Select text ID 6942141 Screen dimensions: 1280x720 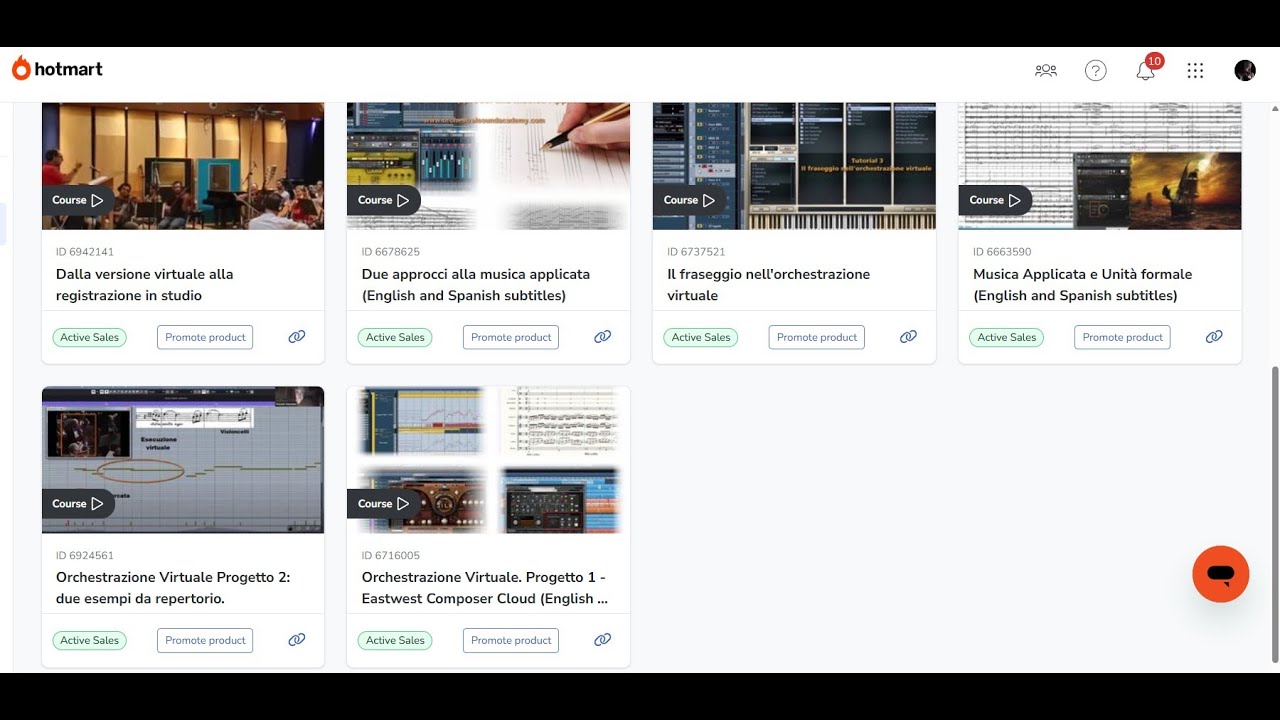pos(85,252)
